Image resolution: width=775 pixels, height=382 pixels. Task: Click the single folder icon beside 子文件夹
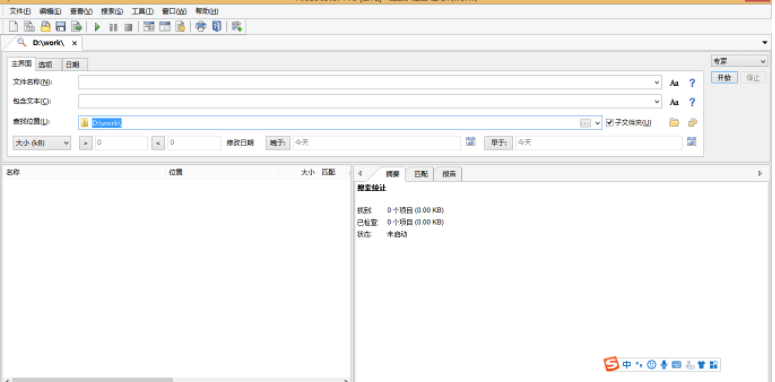point(674,123)
